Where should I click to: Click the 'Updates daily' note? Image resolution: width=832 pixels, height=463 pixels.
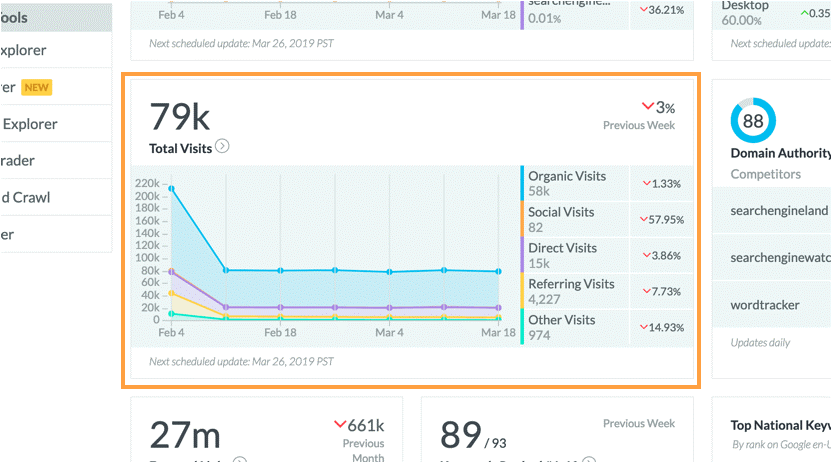coord(760,343)
